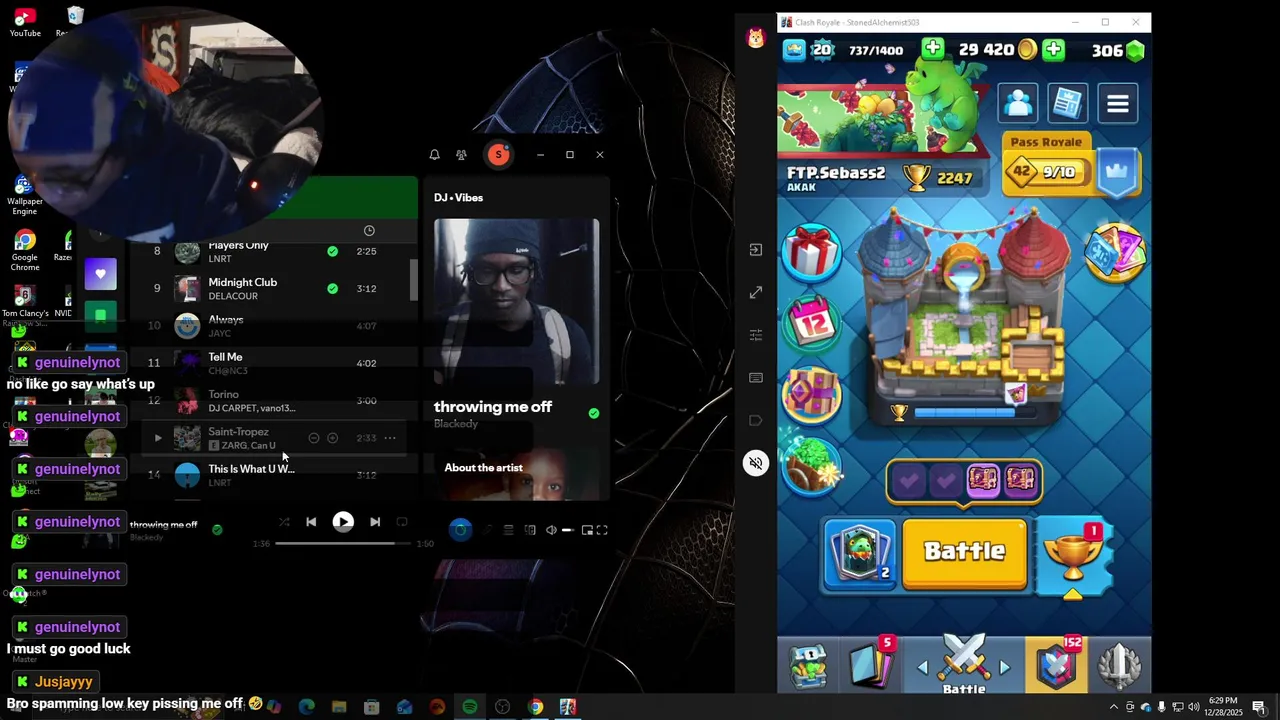Open the About the artist card
The image size is (1280, 720).
[x=517, y=474]
